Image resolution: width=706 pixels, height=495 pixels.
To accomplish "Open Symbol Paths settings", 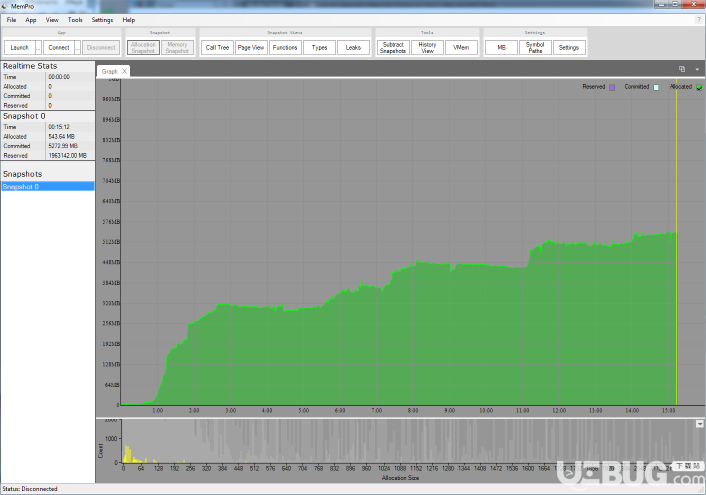I will point(535,47).
